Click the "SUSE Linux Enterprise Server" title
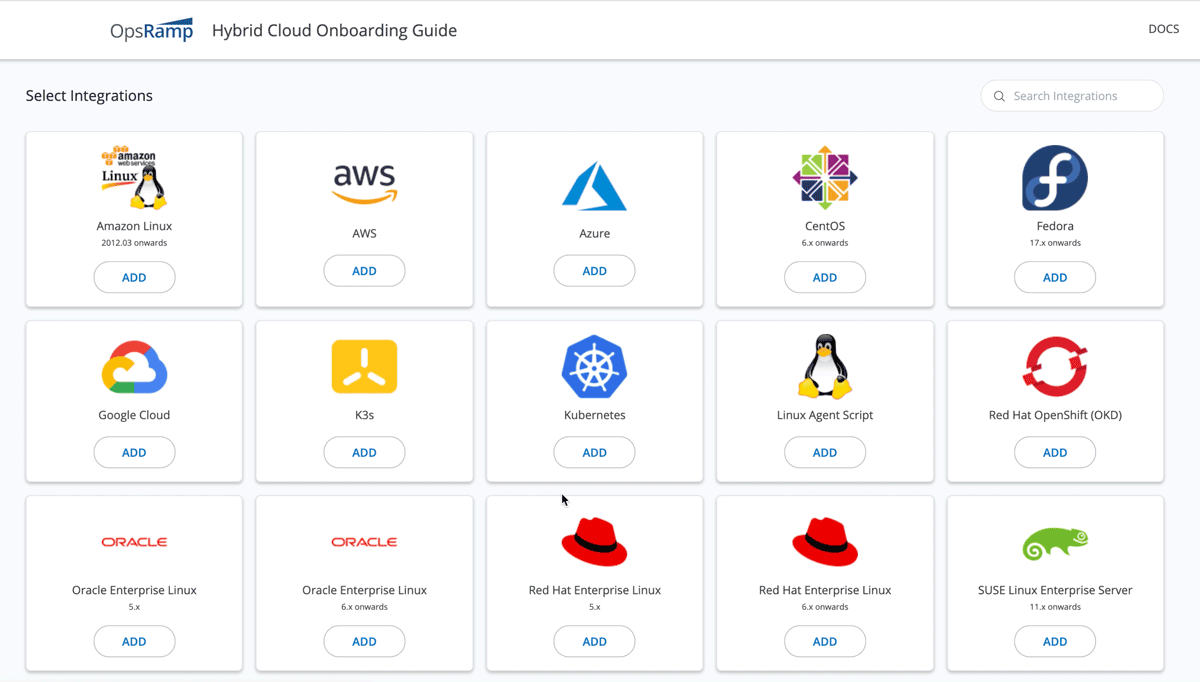This screenshot has width=1200, height=682. [1055, 590]
